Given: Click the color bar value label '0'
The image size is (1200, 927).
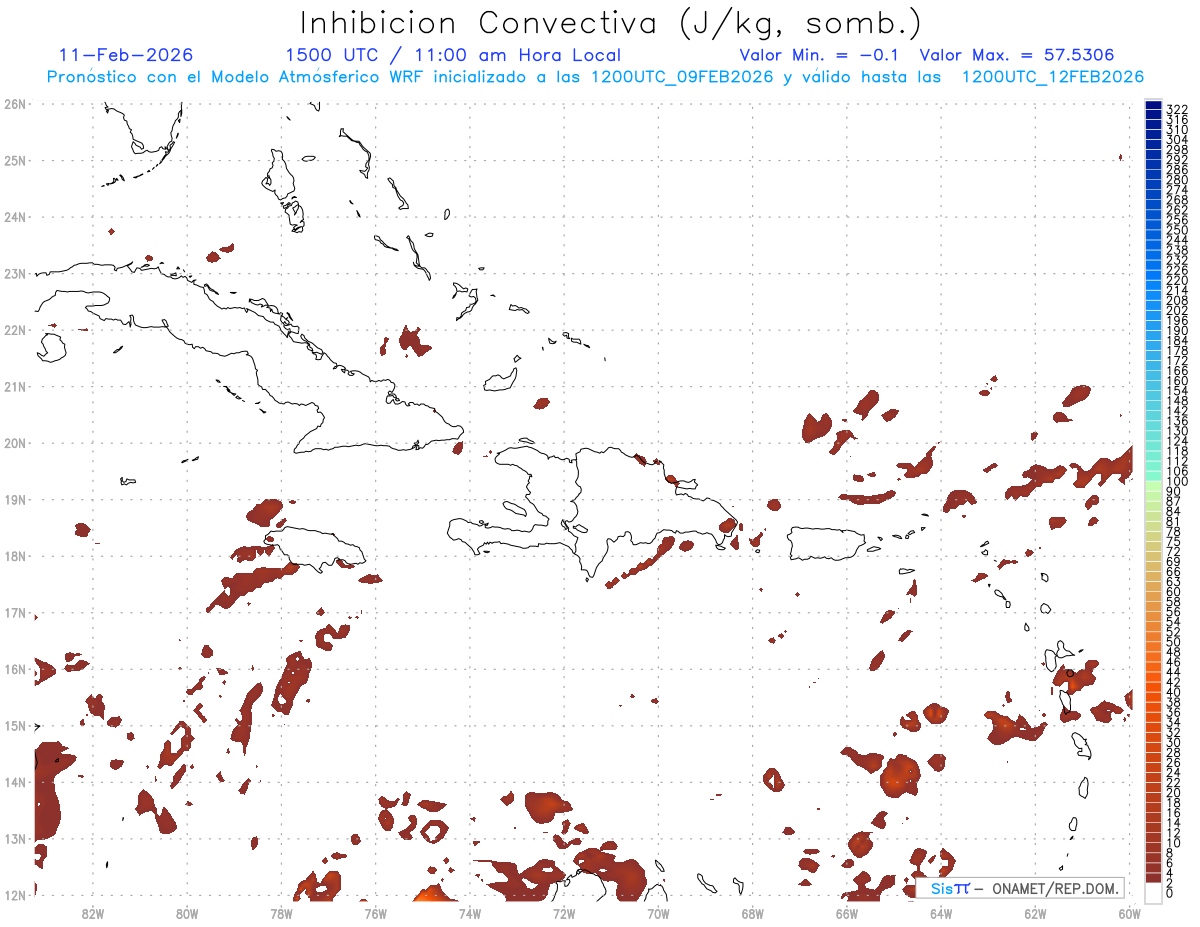Looking at the screenshot, I should coord(1170,893).
